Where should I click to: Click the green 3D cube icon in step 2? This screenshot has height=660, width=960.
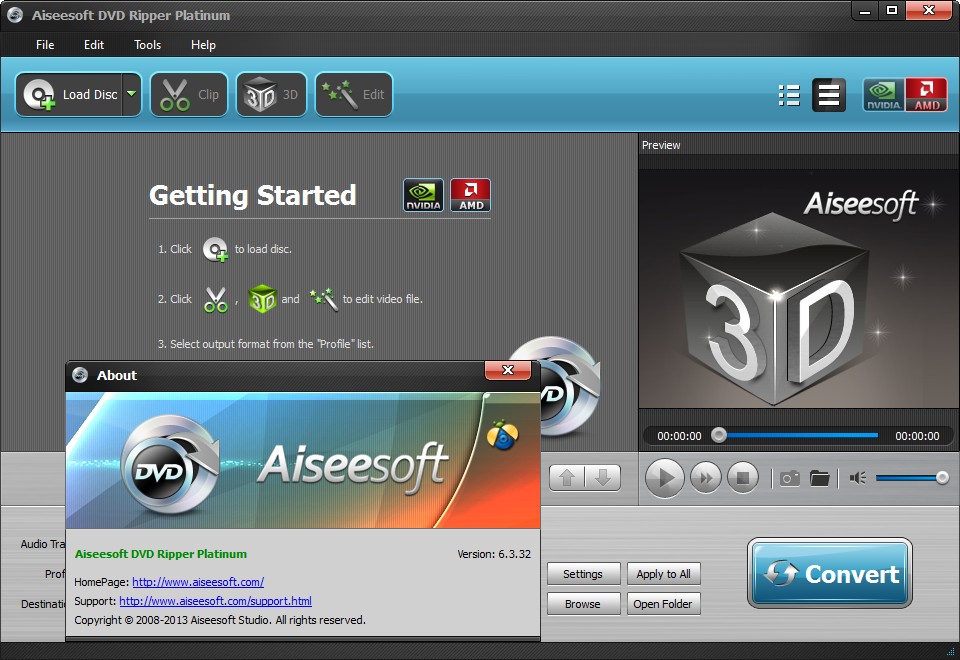pos(263,299)
